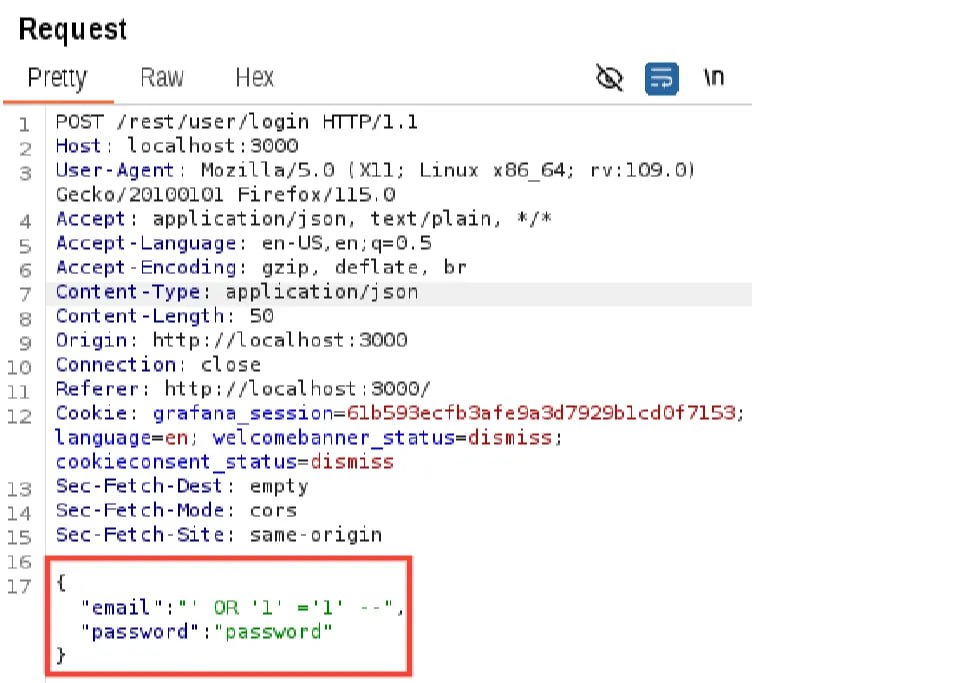Click the Host: localhost:3000 header
Image resolution: width=954 pixels, height=683 pixels.
pos(177,146)
